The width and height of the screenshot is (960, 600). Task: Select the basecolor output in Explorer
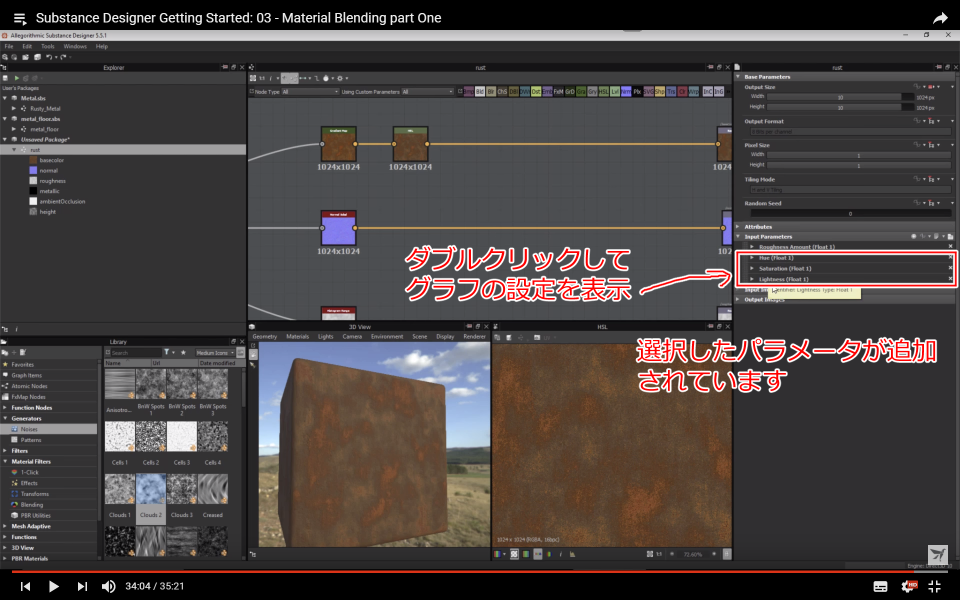(51, 160)
